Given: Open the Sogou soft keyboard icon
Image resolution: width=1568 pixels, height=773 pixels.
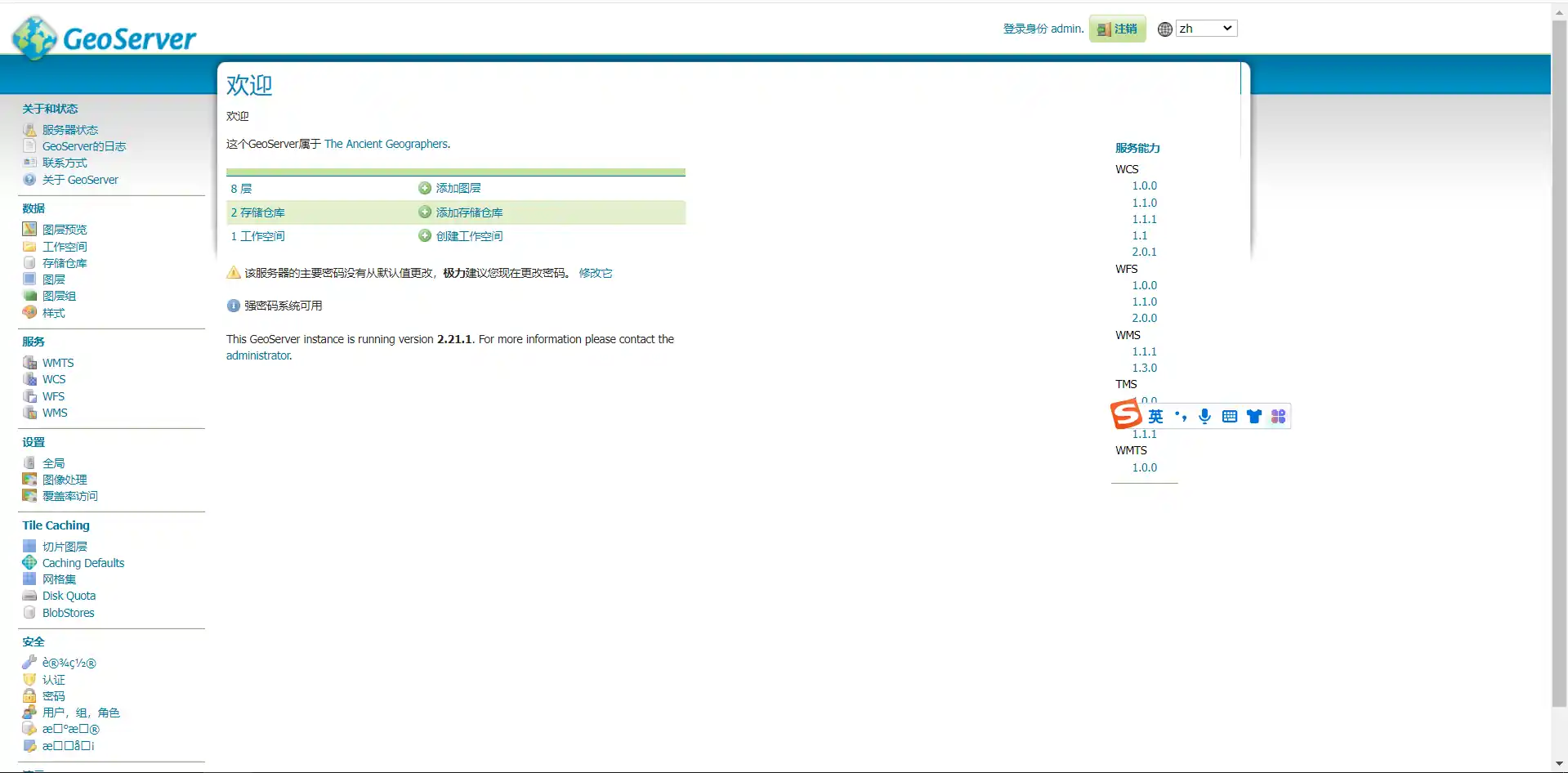Looking at the screenshot, I should [x=1229, y=417].
